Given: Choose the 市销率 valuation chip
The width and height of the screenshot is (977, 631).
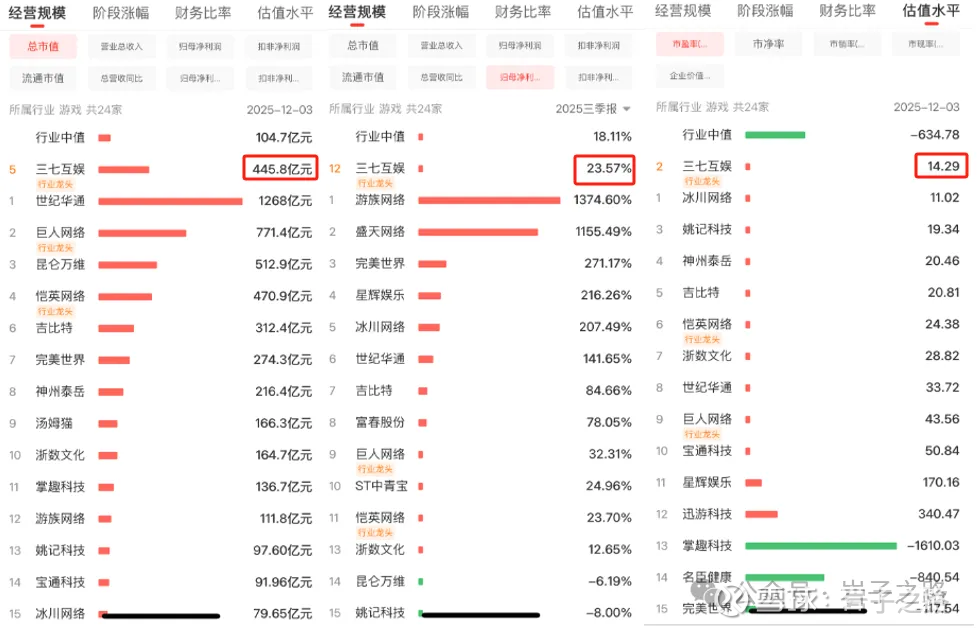Looking at the screenshot, I should pos(847,44).
